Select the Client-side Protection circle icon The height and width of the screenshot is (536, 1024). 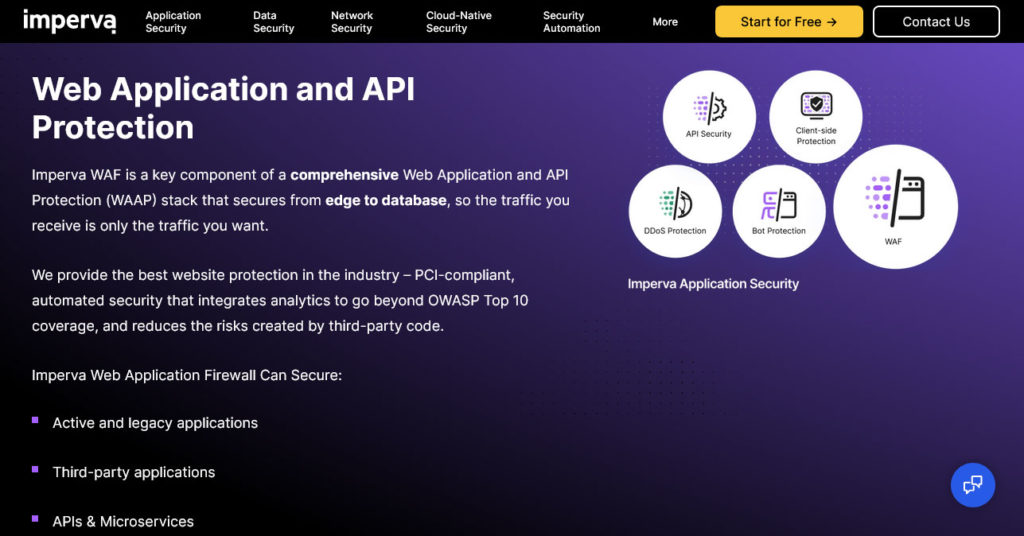point(816,117)
